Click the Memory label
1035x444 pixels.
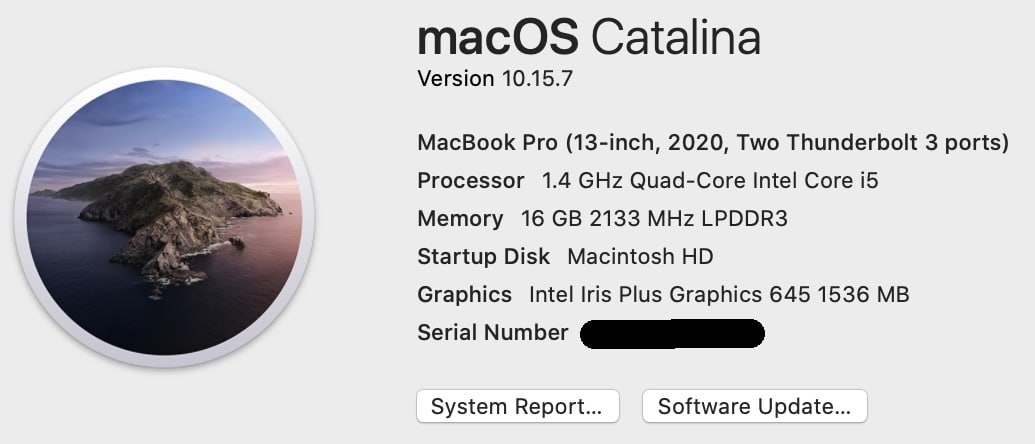tap(460, 218)
